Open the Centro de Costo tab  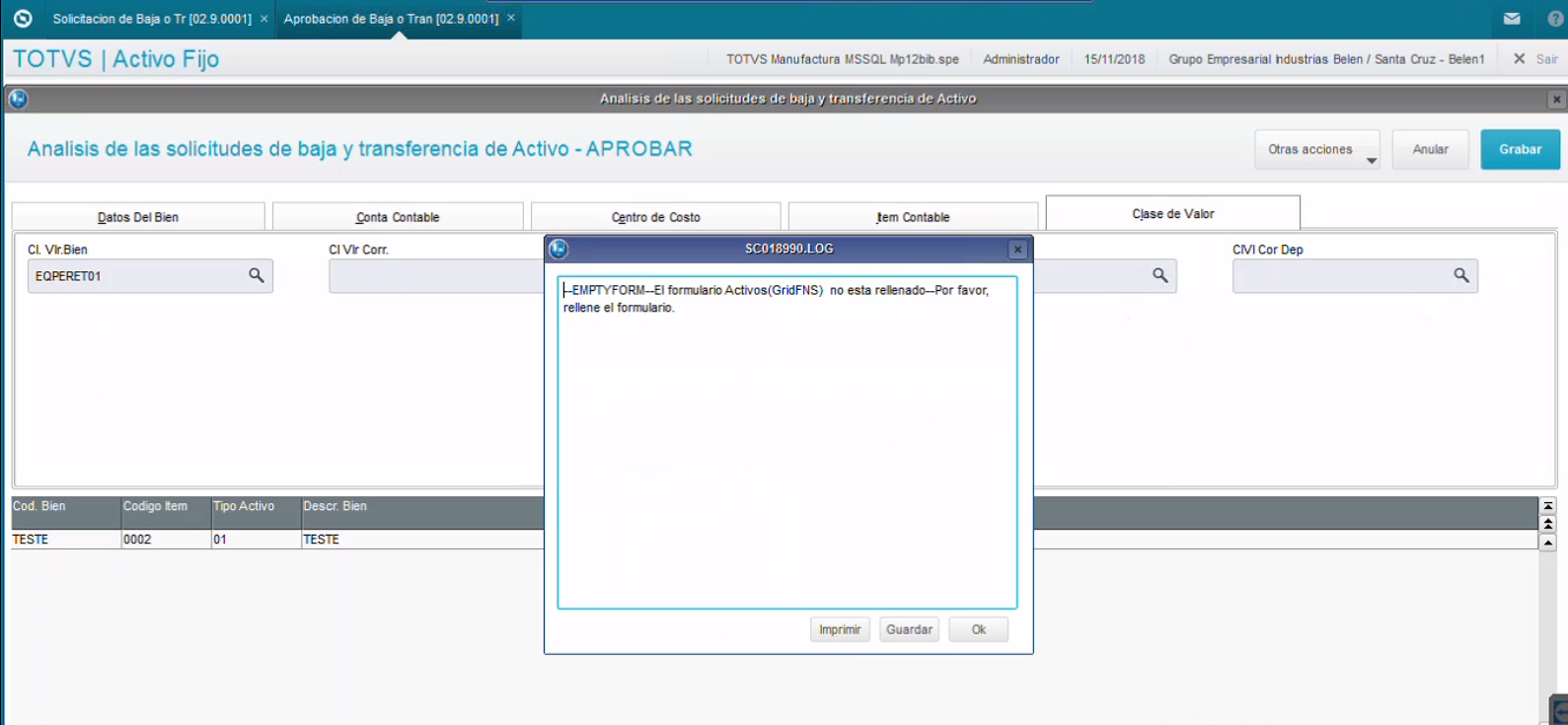(656, 217)
